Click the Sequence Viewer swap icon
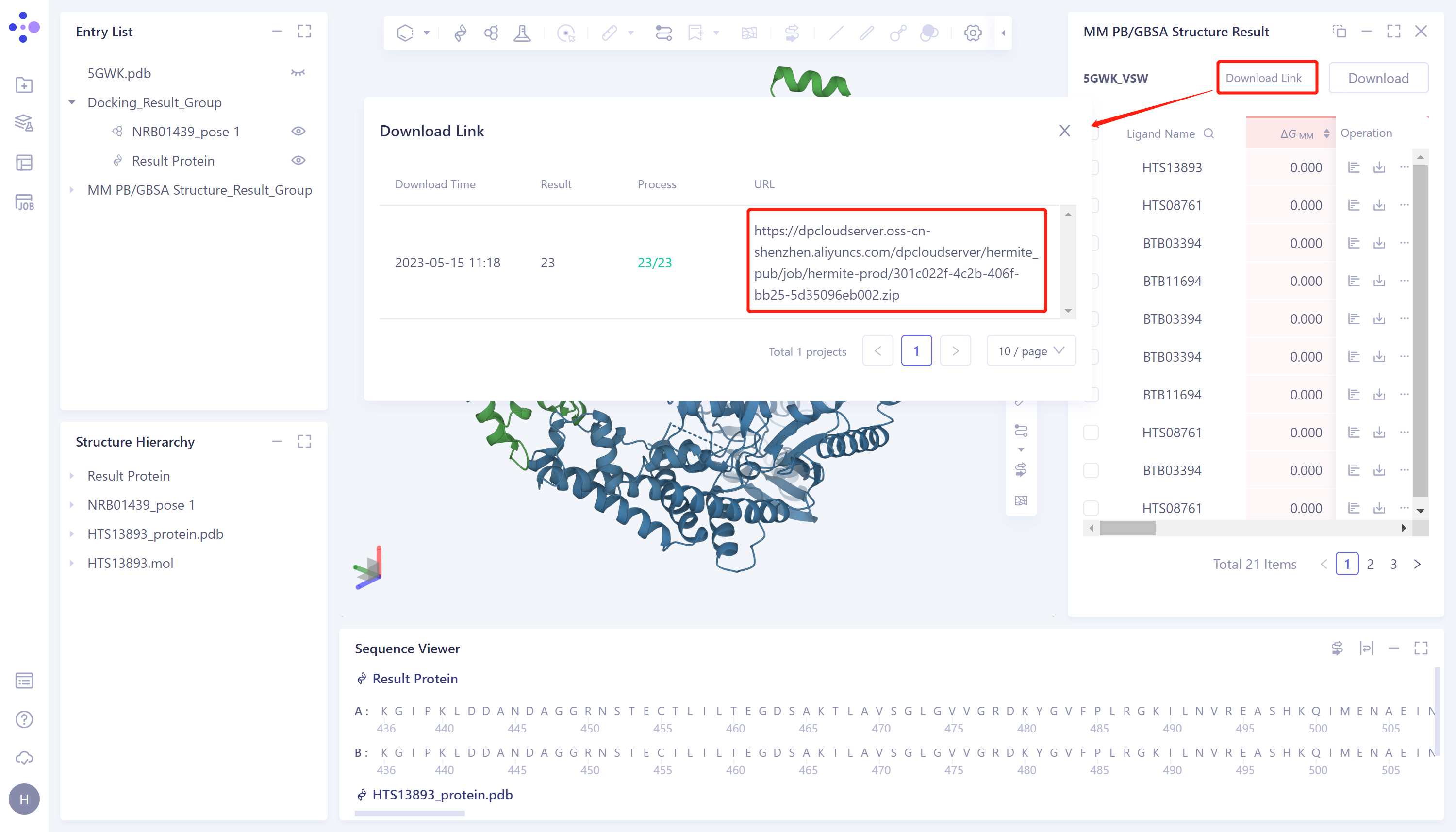Viewport: 1456px width, 832px height. point(1337,648)
